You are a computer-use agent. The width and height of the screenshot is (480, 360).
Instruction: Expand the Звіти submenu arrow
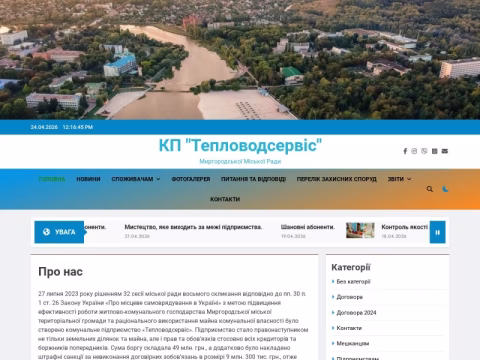409,179
